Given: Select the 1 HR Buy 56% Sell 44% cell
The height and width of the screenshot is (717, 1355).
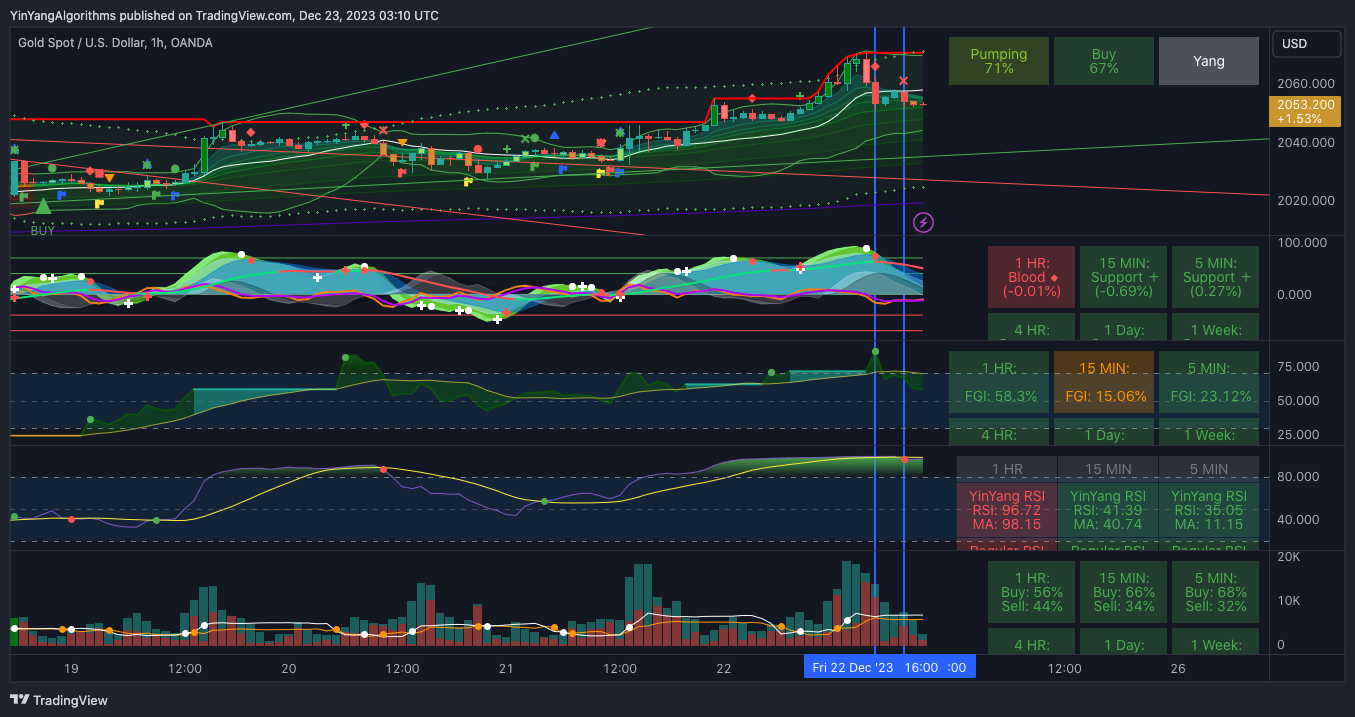Looking at the screenshot, I should click(1031, 592).
